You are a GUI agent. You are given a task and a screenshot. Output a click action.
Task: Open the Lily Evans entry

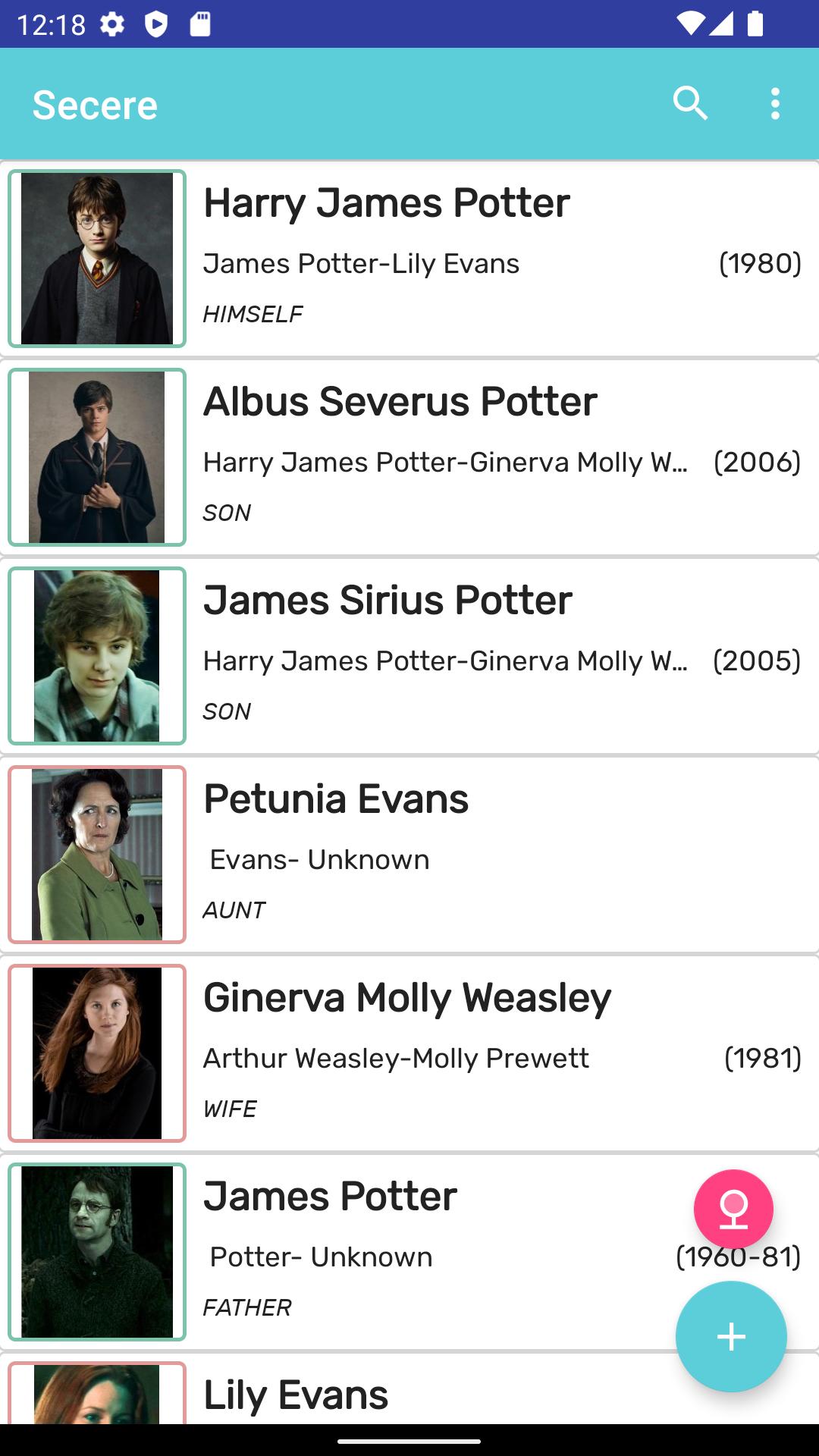point(296,1395)
